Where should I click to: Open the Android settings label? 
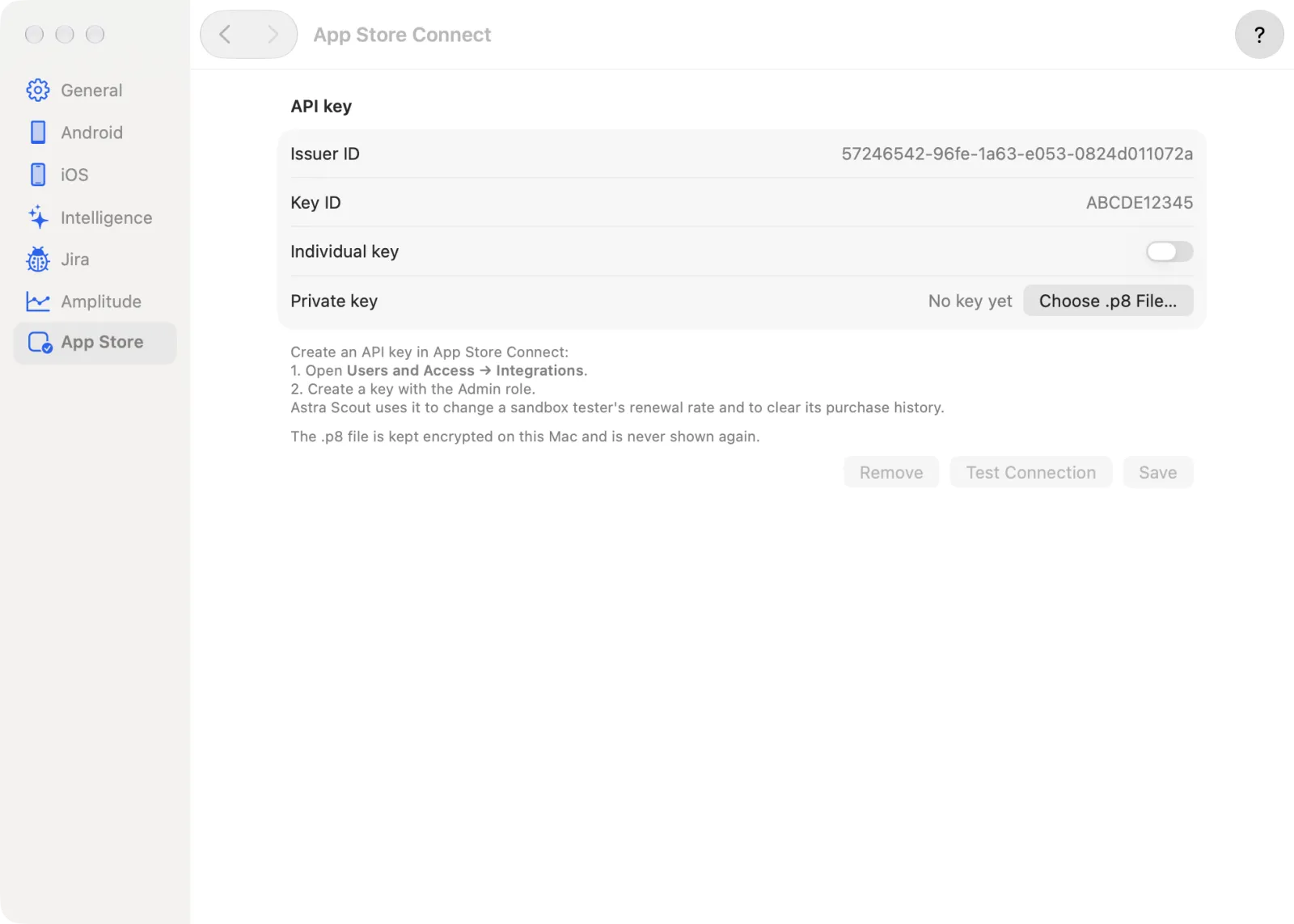91,133
